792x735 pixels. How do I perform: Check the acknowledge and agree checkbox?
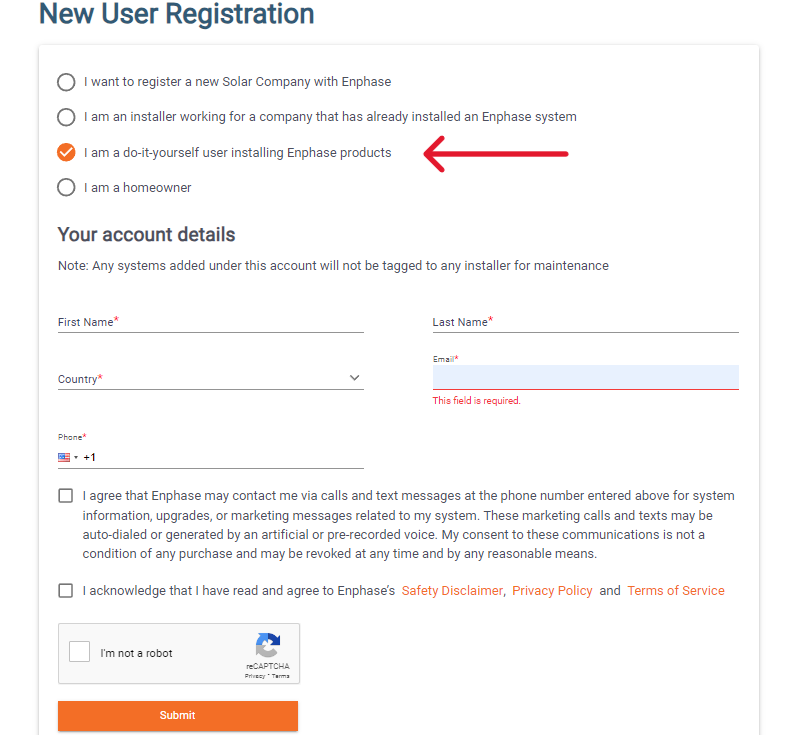coord(66,591)
